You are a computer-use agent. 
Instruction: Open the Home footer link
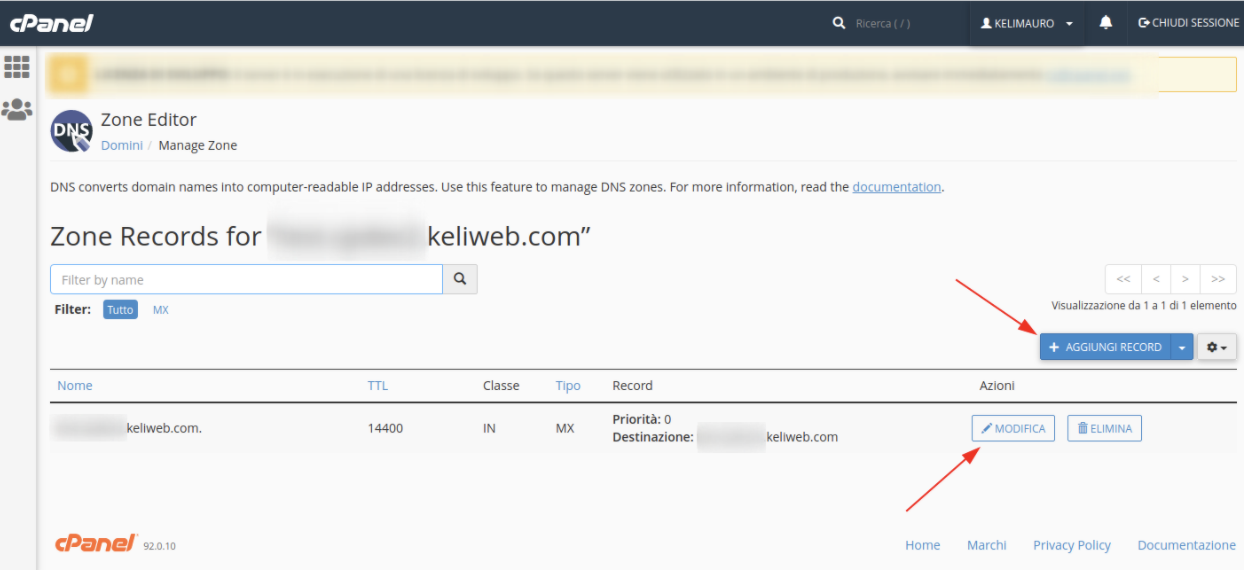(x=922, y=545)
